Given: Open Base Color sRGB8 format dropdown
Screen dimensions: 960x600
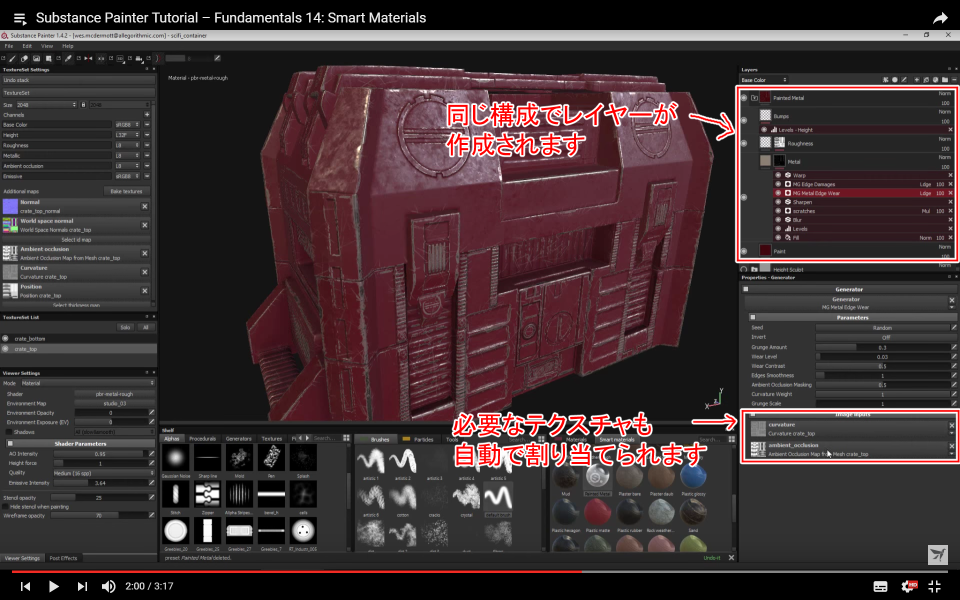Looking at the screenshot, I should pos(127,125).
